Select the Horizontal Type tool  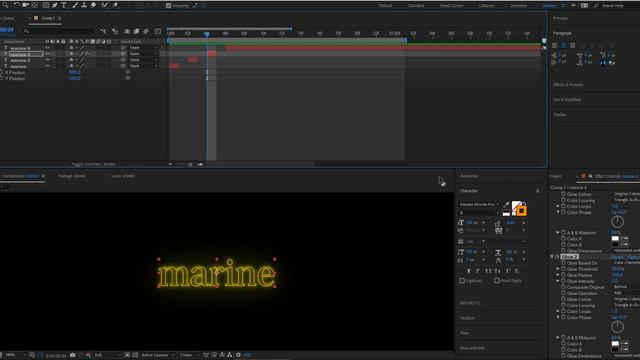64,5
